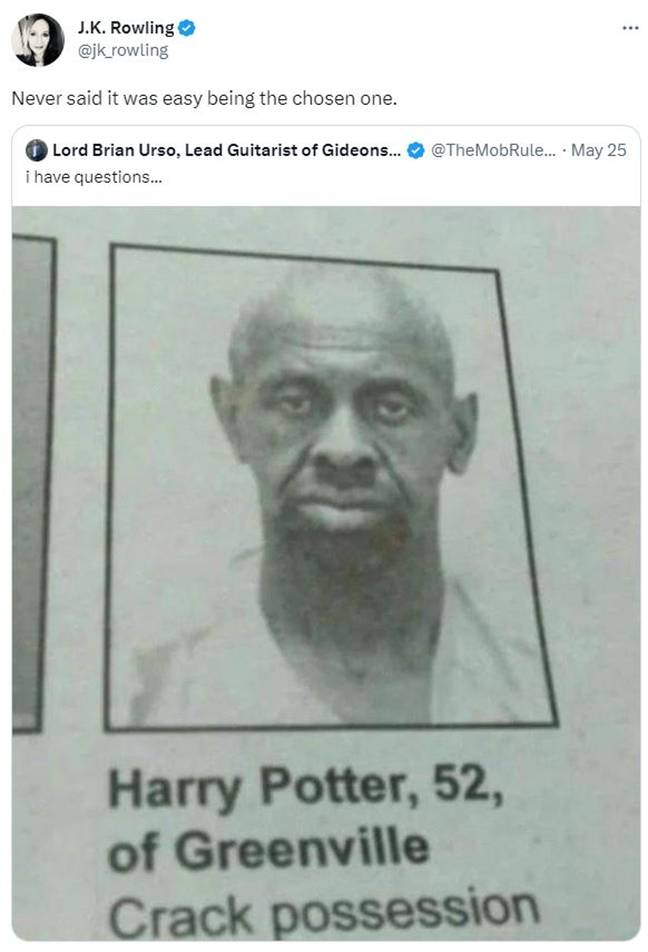Click the verified badge on the quoted tweet
Viewport: 648px width, 952px height.
tap(415, 150)
